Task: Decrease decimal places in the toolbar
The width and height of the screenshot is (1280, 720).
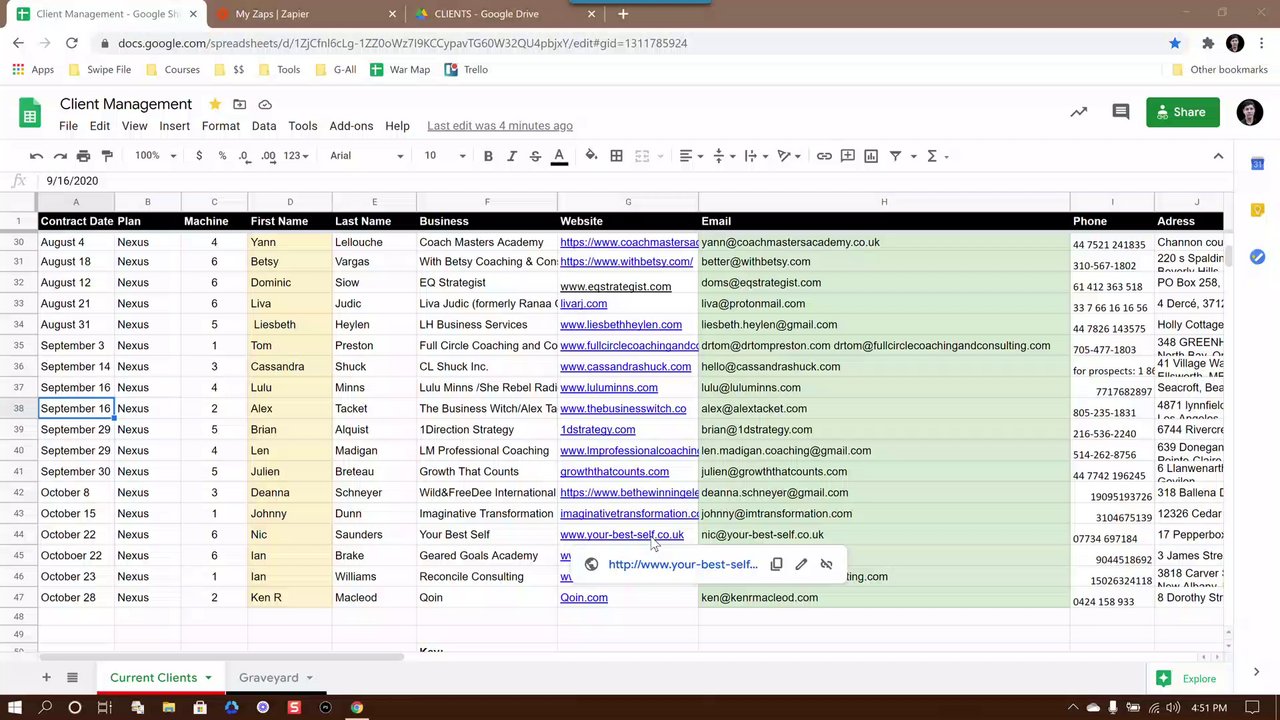Action: coord(244,156)
